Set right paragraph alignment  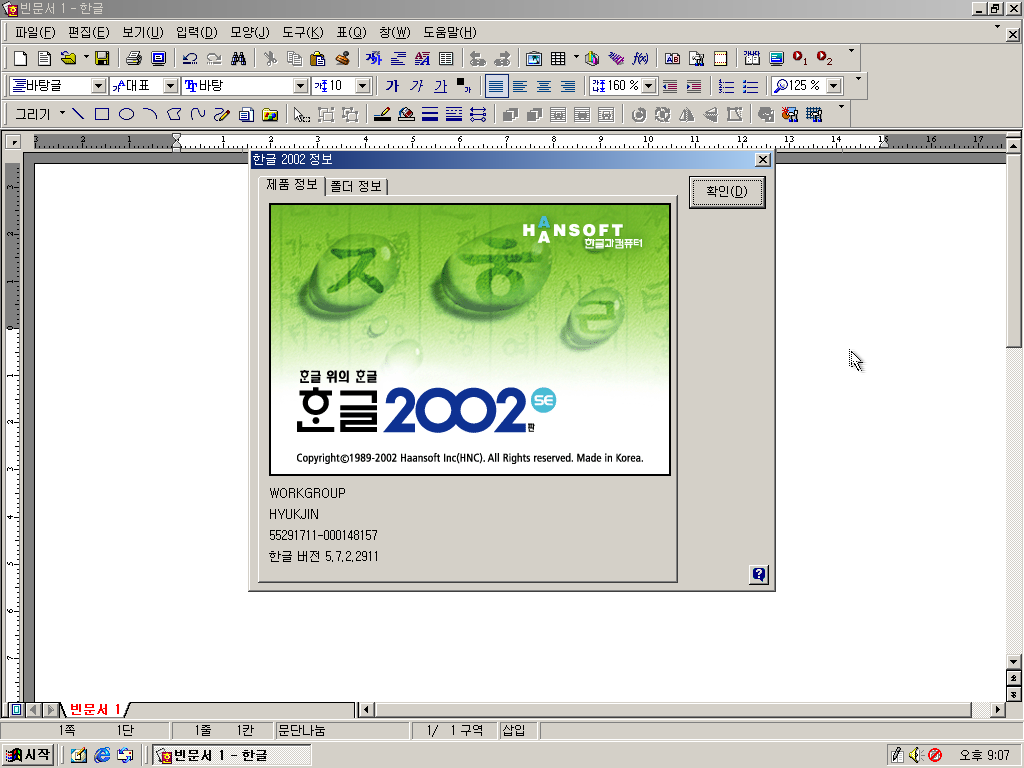coord(568,86)
